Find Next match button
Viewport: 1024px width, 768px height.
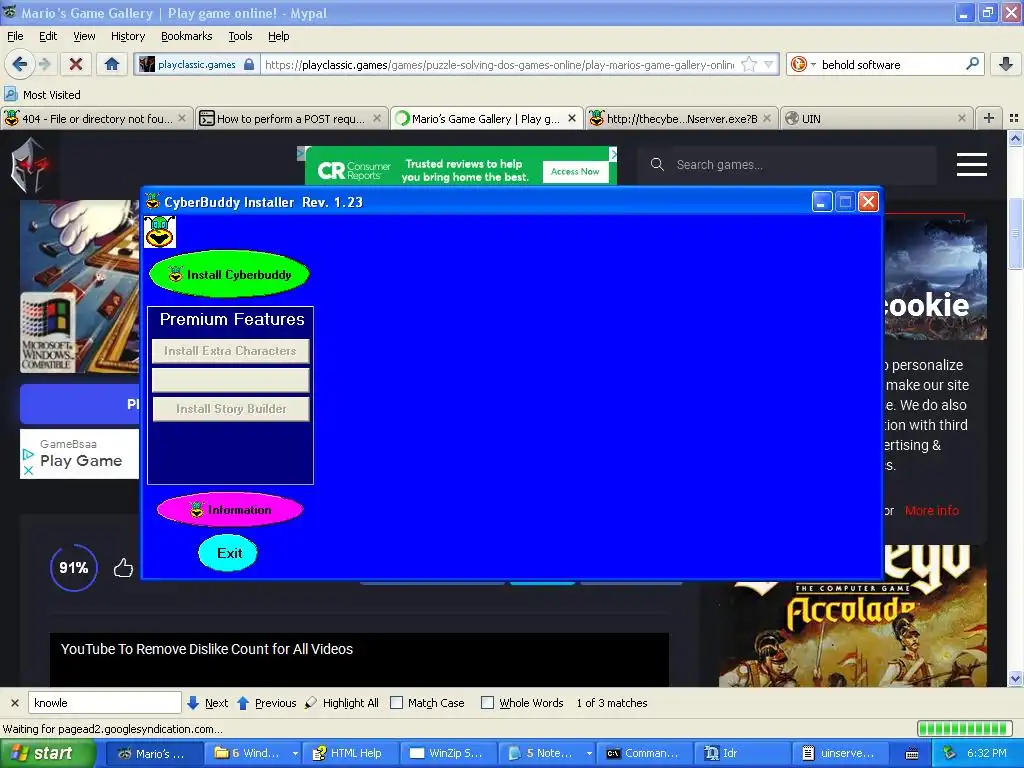click(208, 703)
